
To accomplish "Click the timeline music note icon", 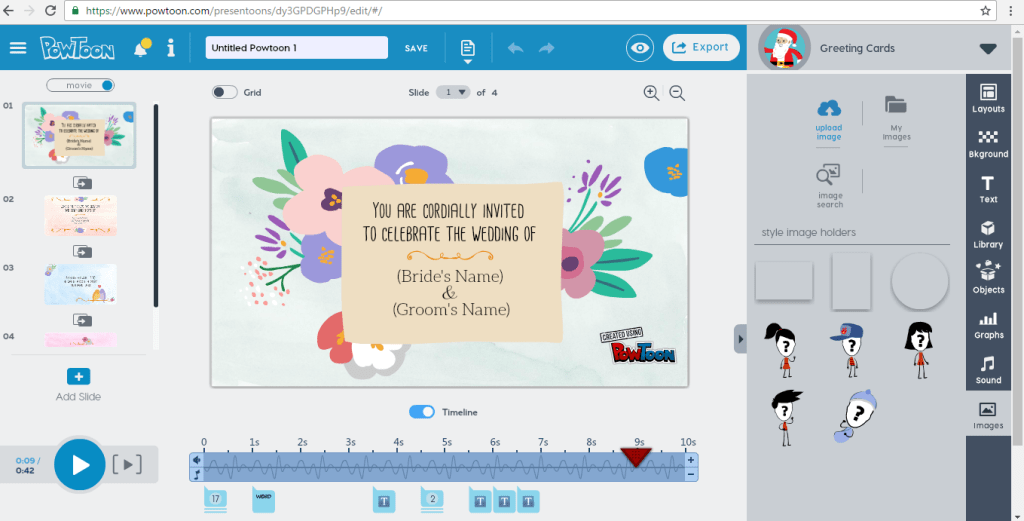I will click(196, 474).
